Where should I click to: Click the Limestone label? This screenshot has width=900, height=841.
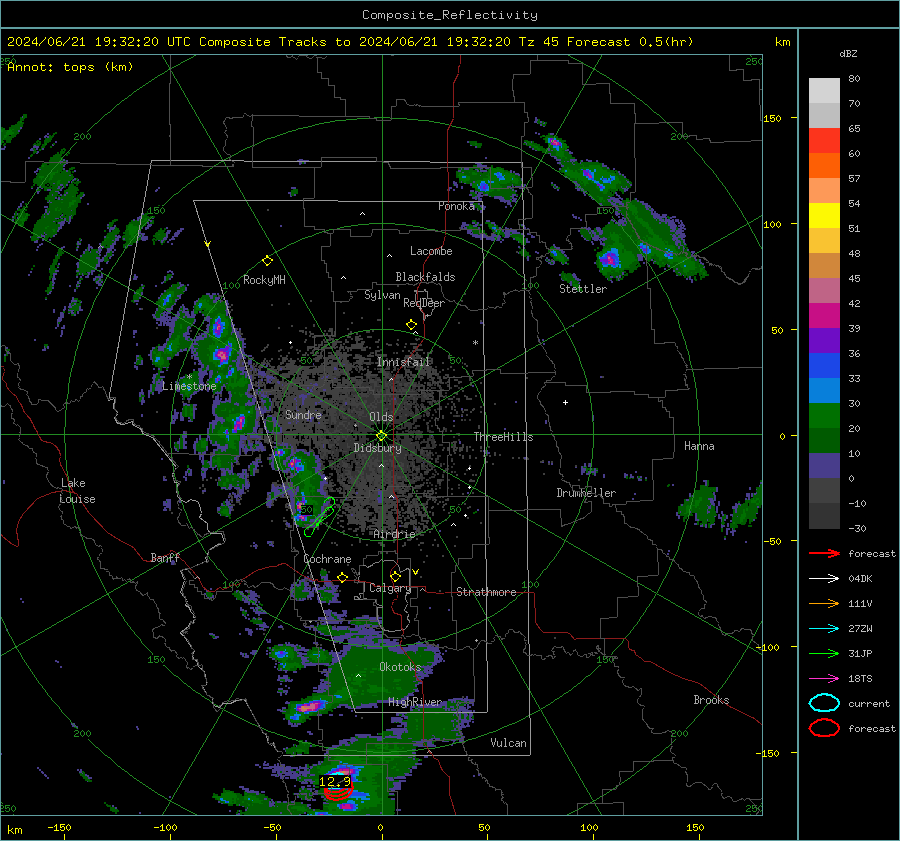click(x=189, y=386)
